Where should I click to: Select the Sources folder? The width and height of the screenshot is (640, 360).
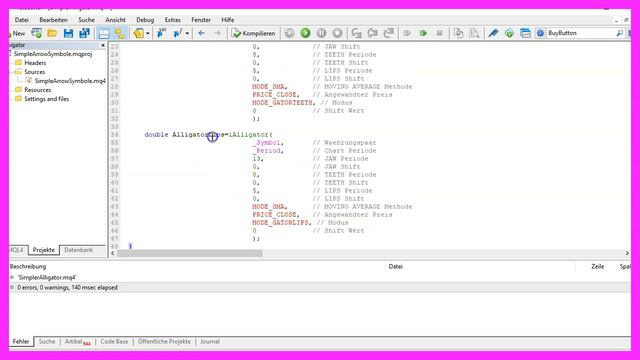click(x=35, y=72)
